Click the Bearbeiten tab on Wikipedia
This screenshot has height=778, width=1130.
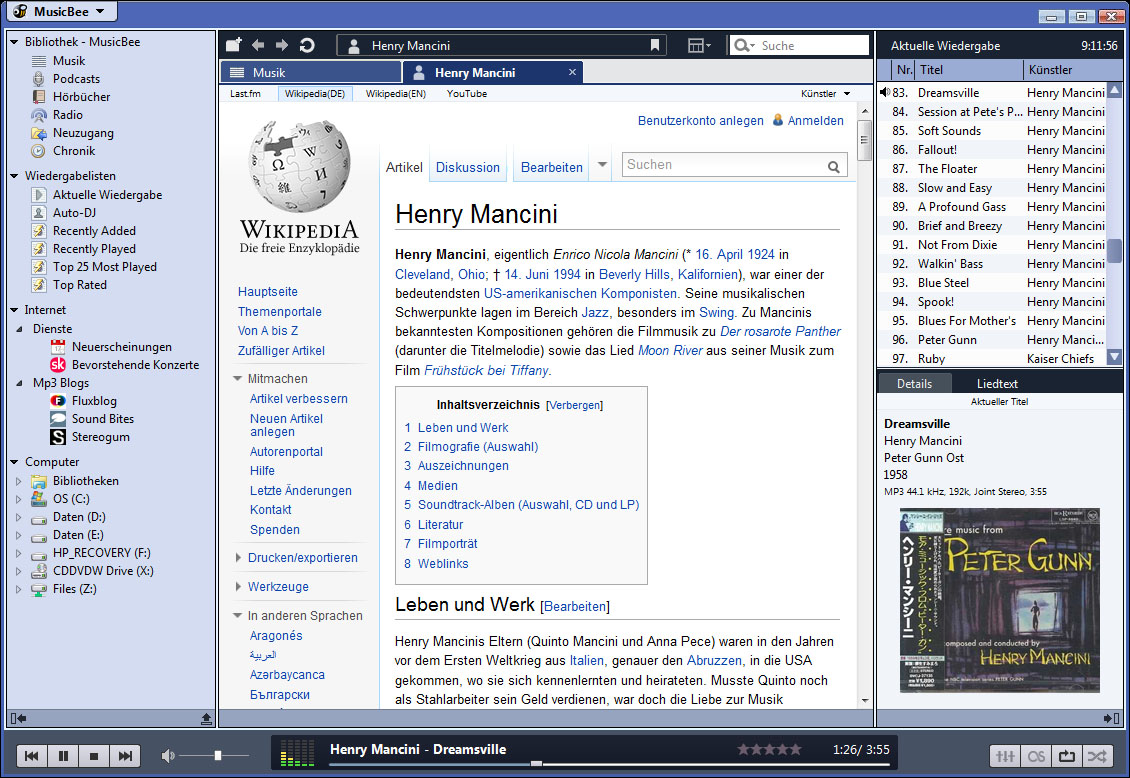click(551, 167)
